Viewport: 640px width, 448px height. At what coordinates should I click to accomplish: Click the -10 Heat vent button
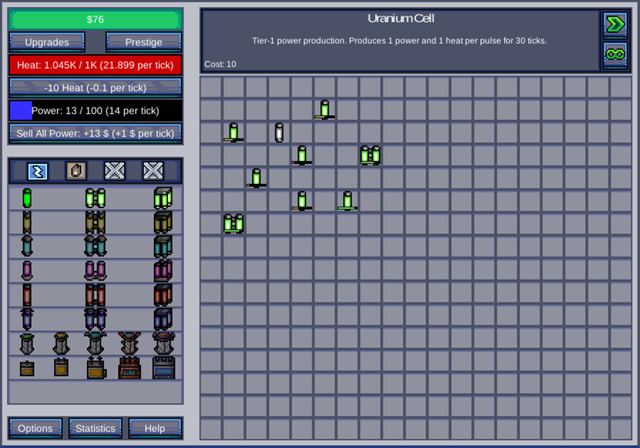point(96,88)
